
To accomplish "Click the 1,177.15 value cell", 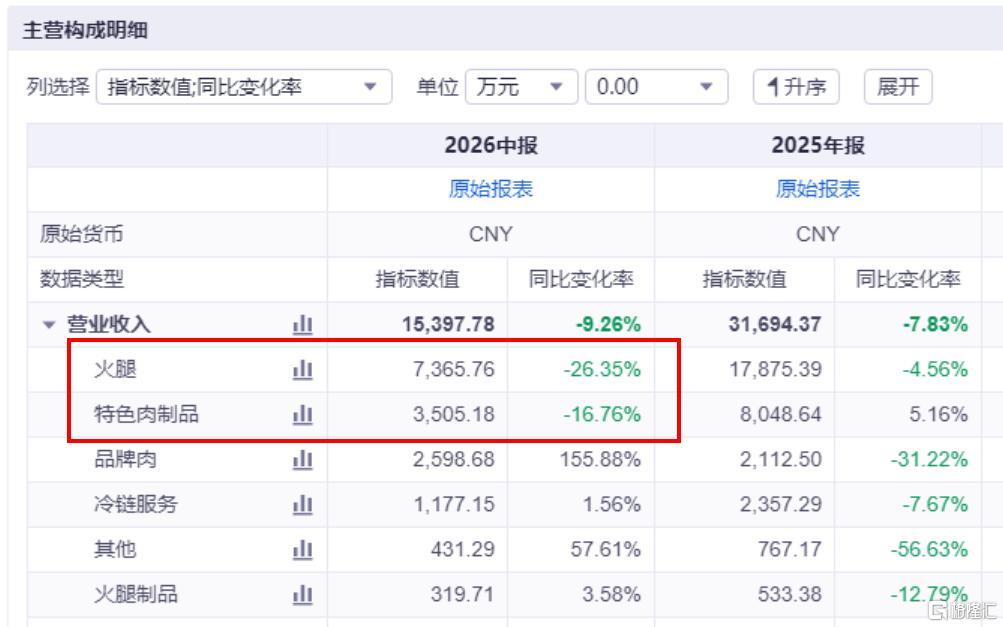I will click(454, 504).
